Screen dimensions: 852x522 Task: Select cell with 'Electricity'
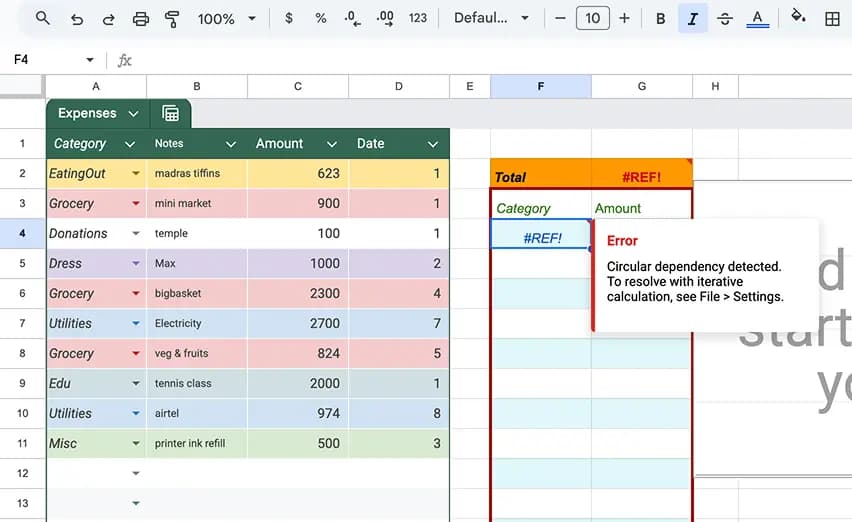point(197,324)
